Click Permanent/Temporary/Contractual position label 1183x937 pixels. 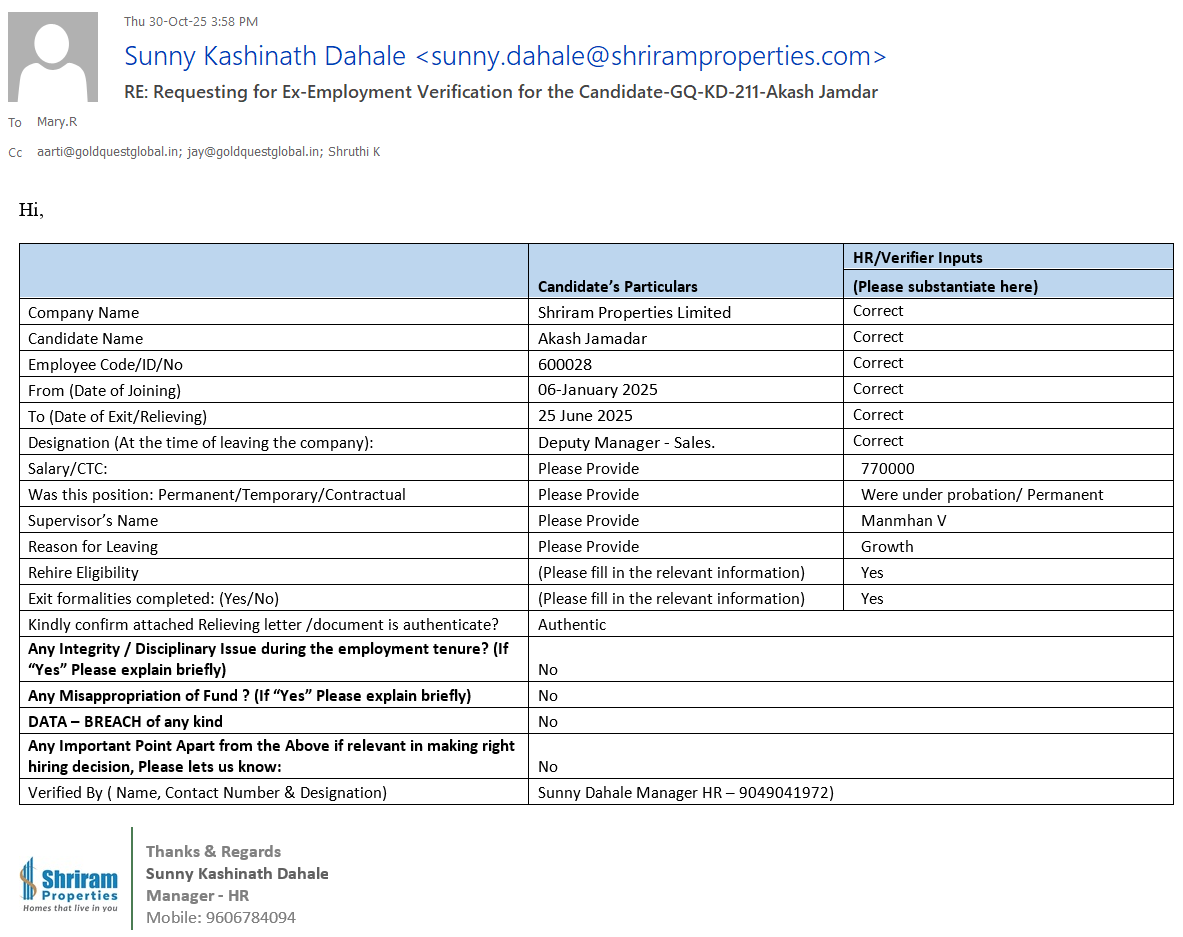[217, 495]
